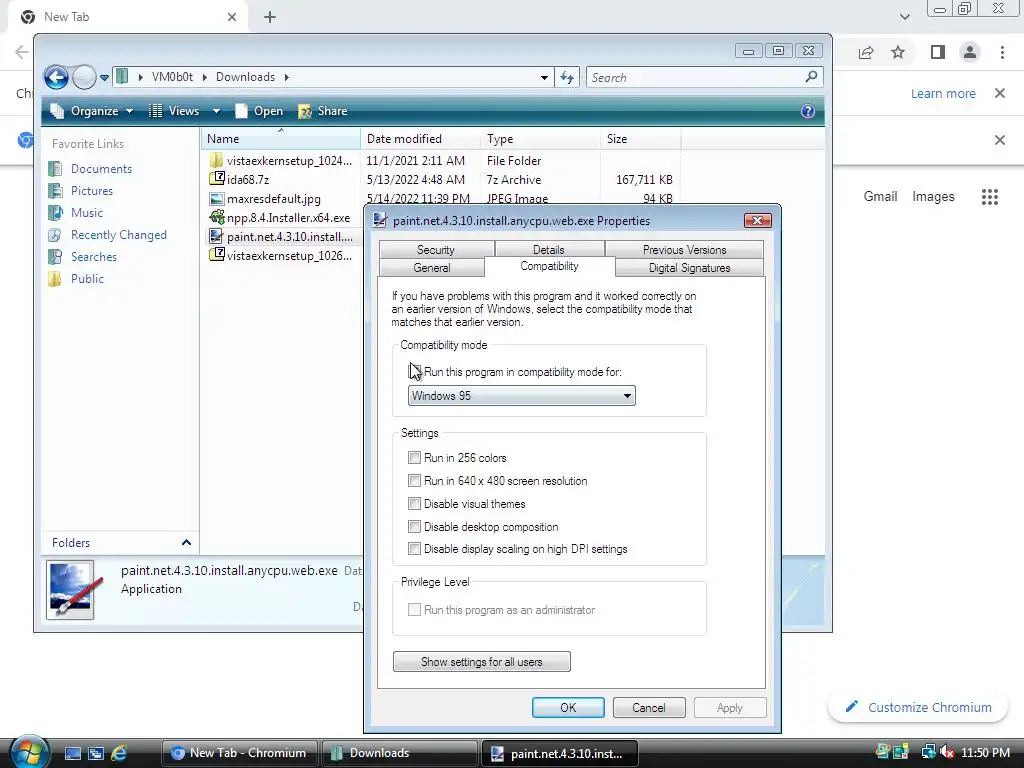Sort by Date modified column header
Image resolution: width=1024 pixels, height=768 pixels.
tap(420, 138)
